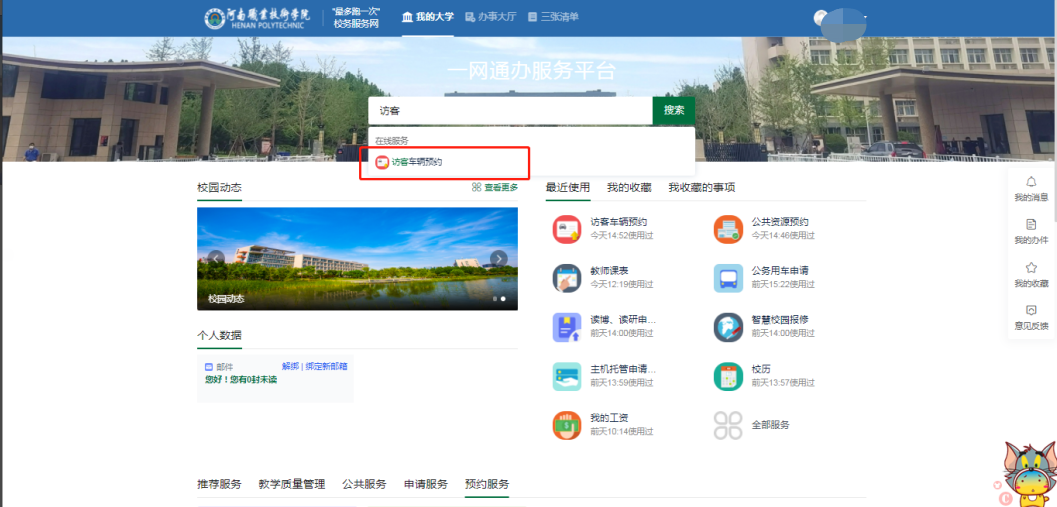Open the 教师课表 icon

tap(567, 278)
